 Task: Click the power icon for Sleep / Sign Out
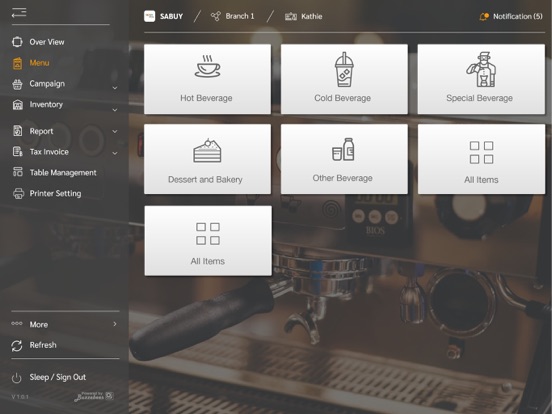(x=17, y=378)
